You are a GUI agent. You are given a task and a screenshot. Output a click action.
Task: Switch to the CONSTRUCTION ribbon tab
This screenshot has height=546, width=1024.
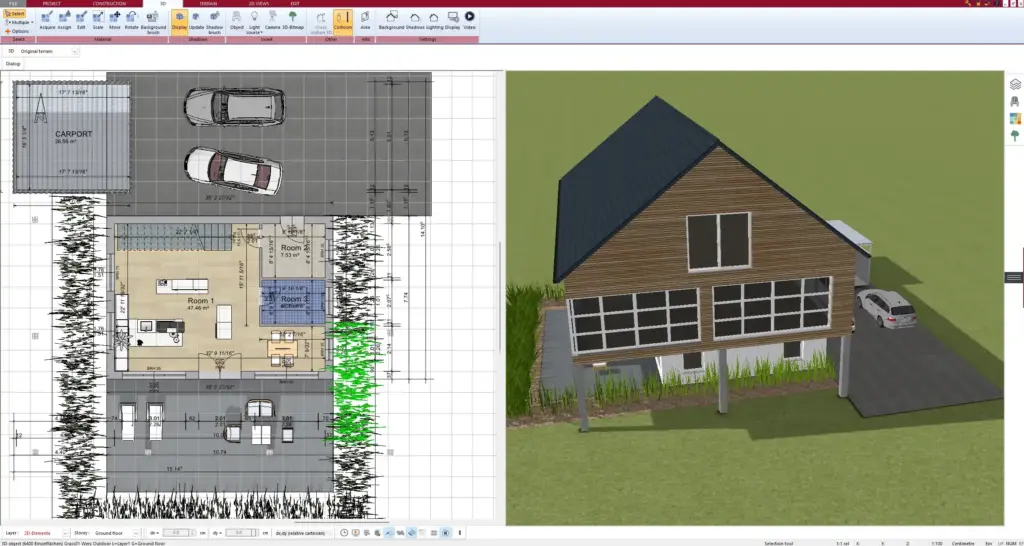tap(109, 3)
